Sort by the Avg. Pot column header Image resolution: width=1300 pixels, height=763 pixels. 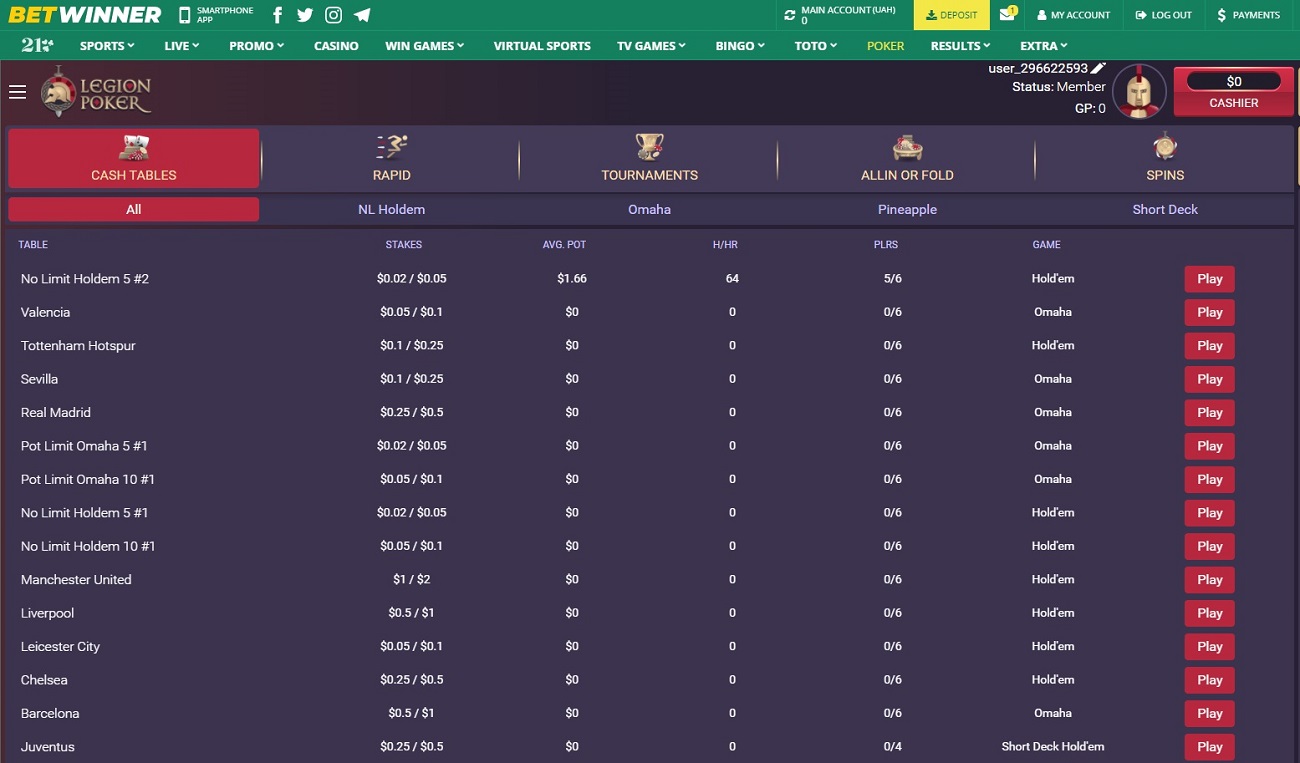click(x=564, y=245)
